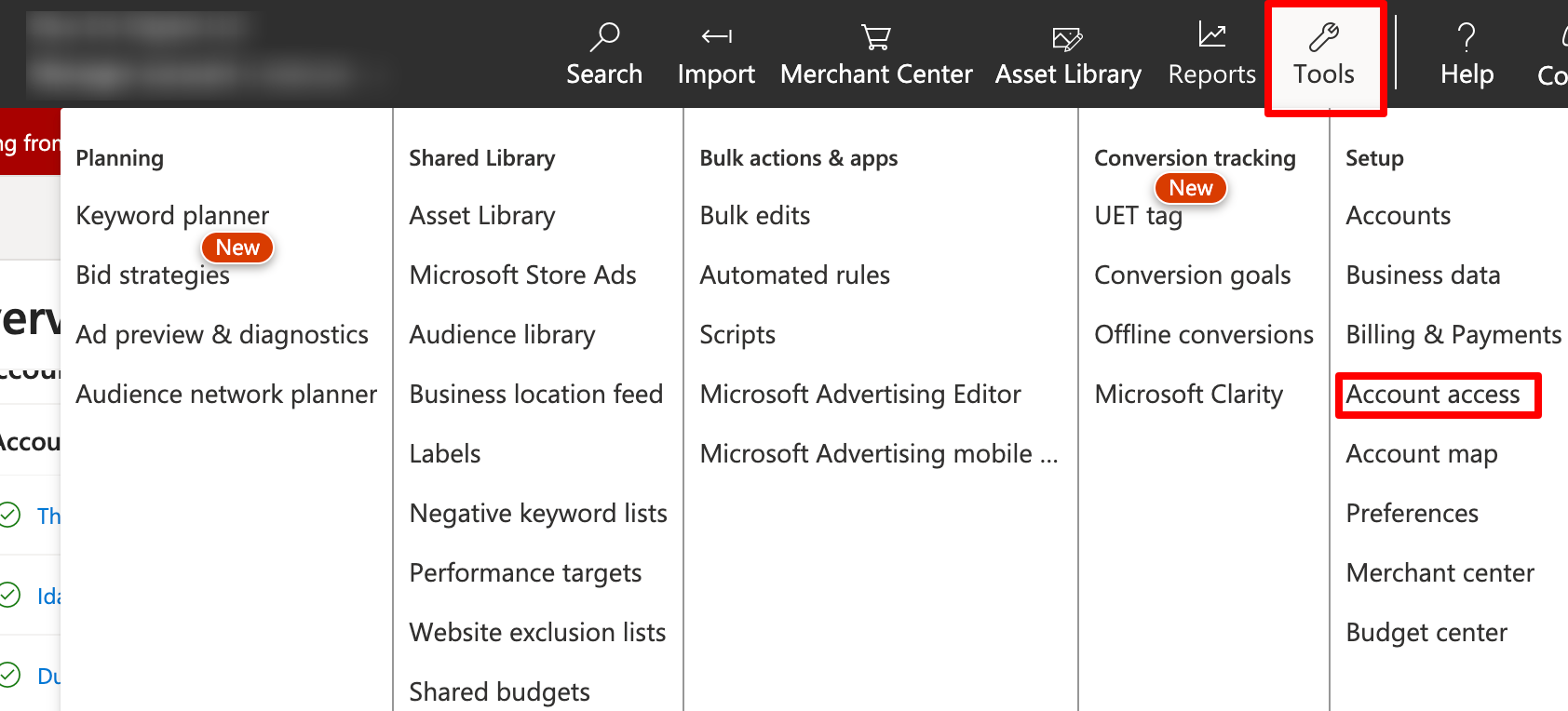Click the Search magnifier icon
Viewport: 1568px width, 711px height.
(x=604, y=37)
